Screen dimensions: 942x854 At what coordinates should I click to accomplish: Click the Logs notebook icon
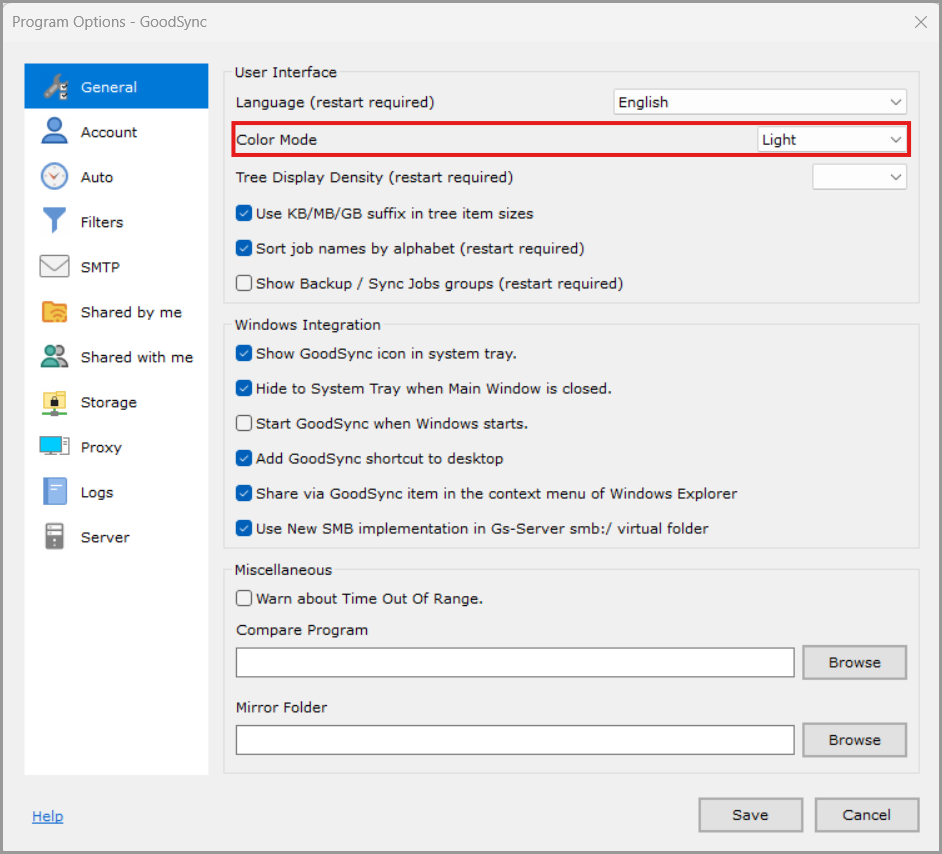pyautogui.click(x=55, y=491)
